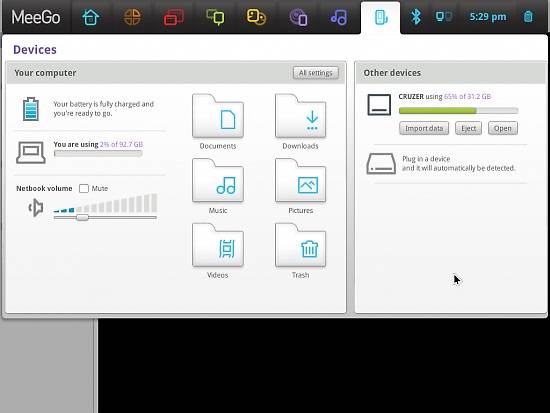Click the '65% of 31.2 GB' text
This screenshot has width=550, height=413.
tap(468, 96)
